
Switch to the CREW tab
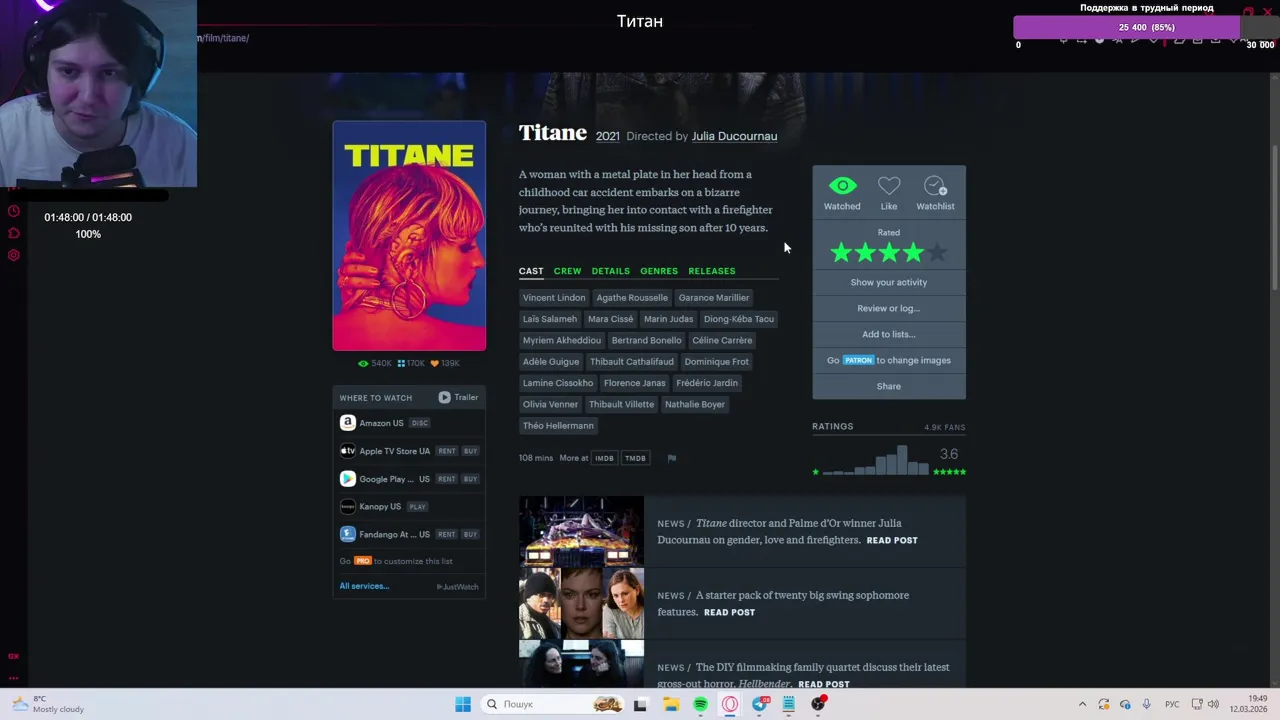tap(567, 271)
